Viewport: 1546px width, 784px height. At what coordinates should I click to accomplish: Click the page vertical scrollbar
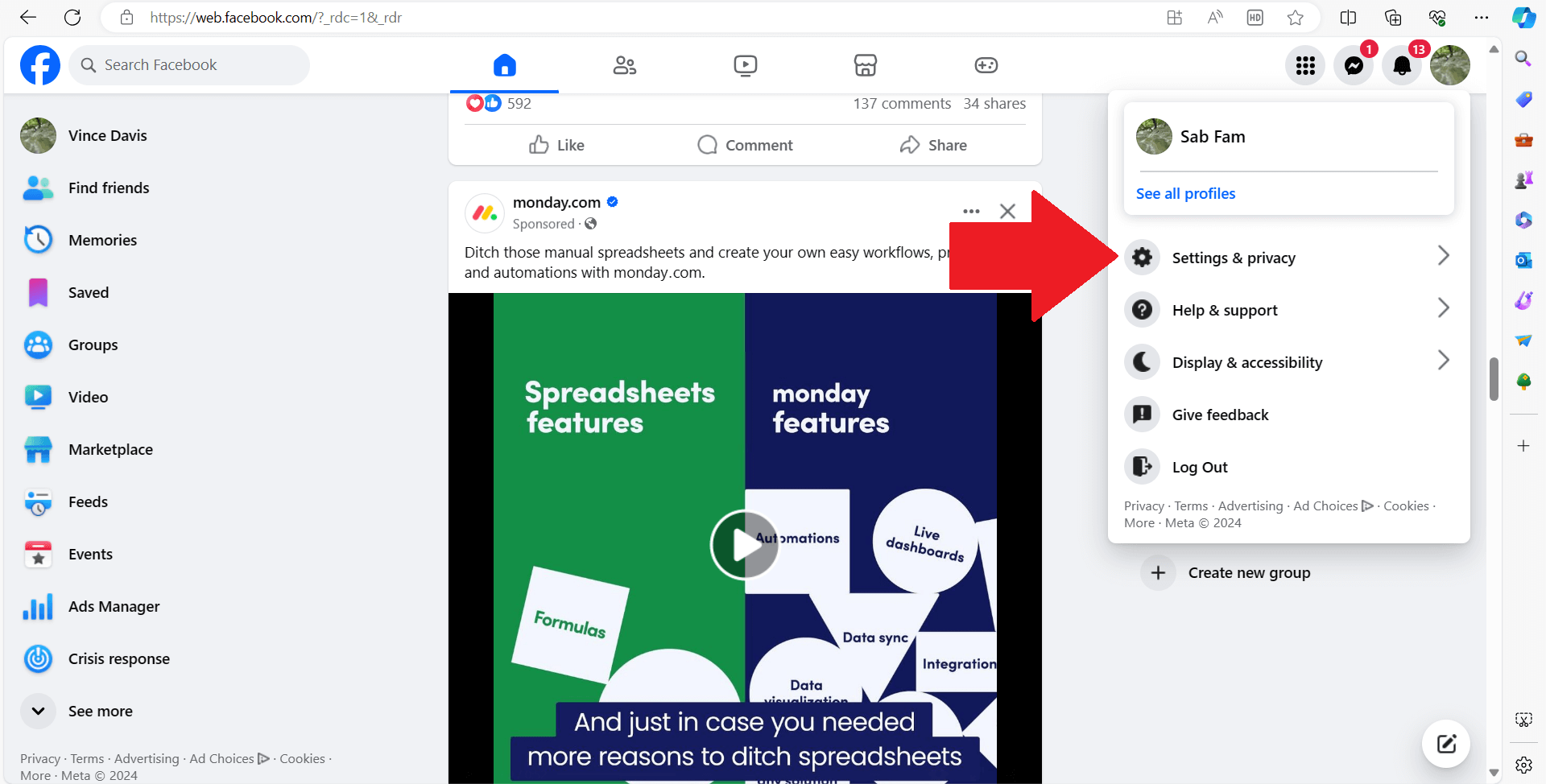point(1494,378)
